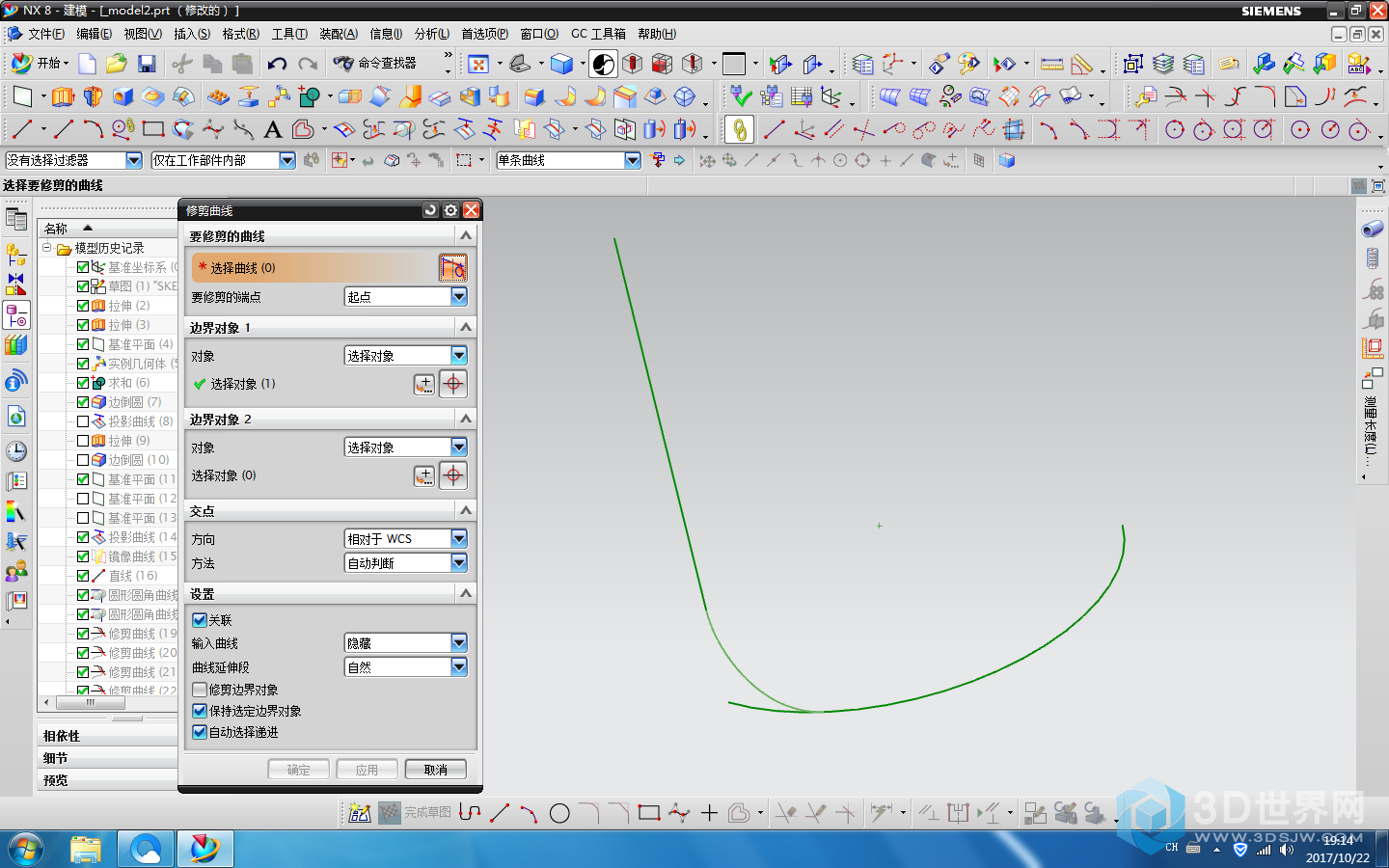Click the navigator horizontal scrollbar

(92, 702)
